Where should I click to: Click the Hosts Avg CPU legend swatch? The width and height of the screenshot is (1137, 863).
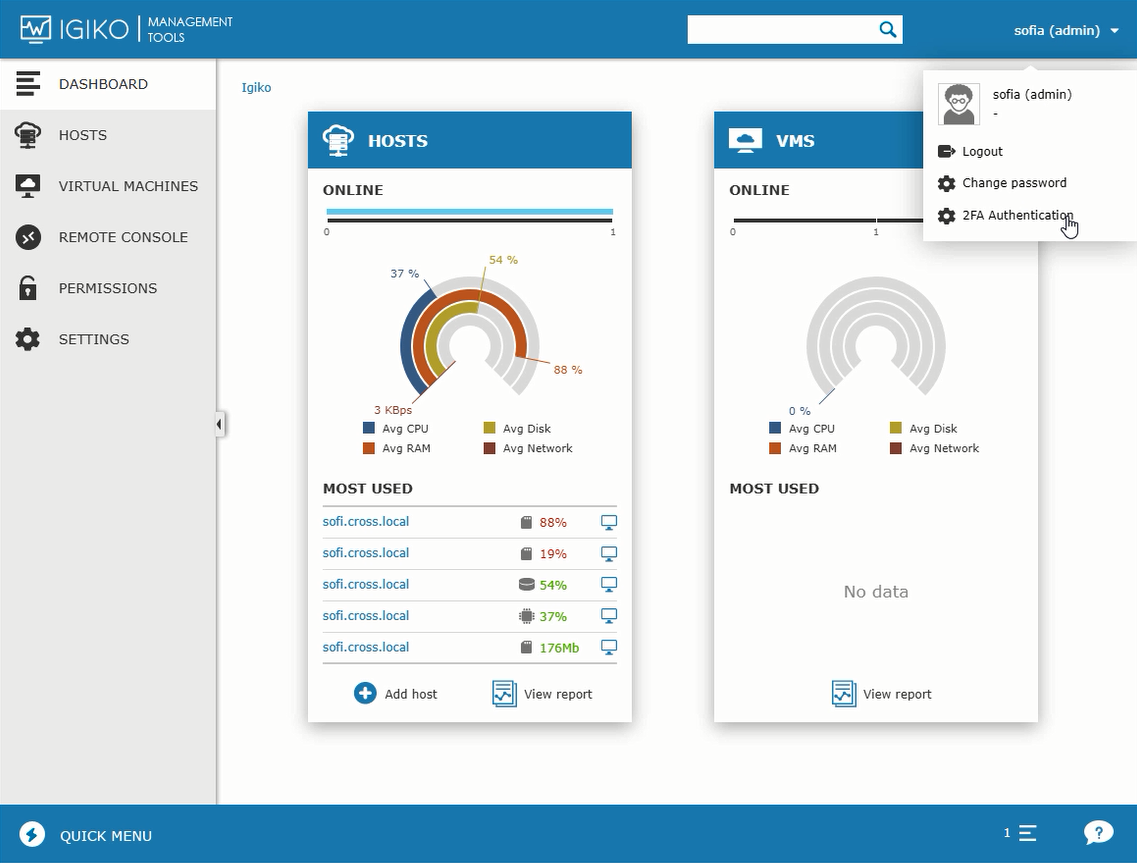369,429
